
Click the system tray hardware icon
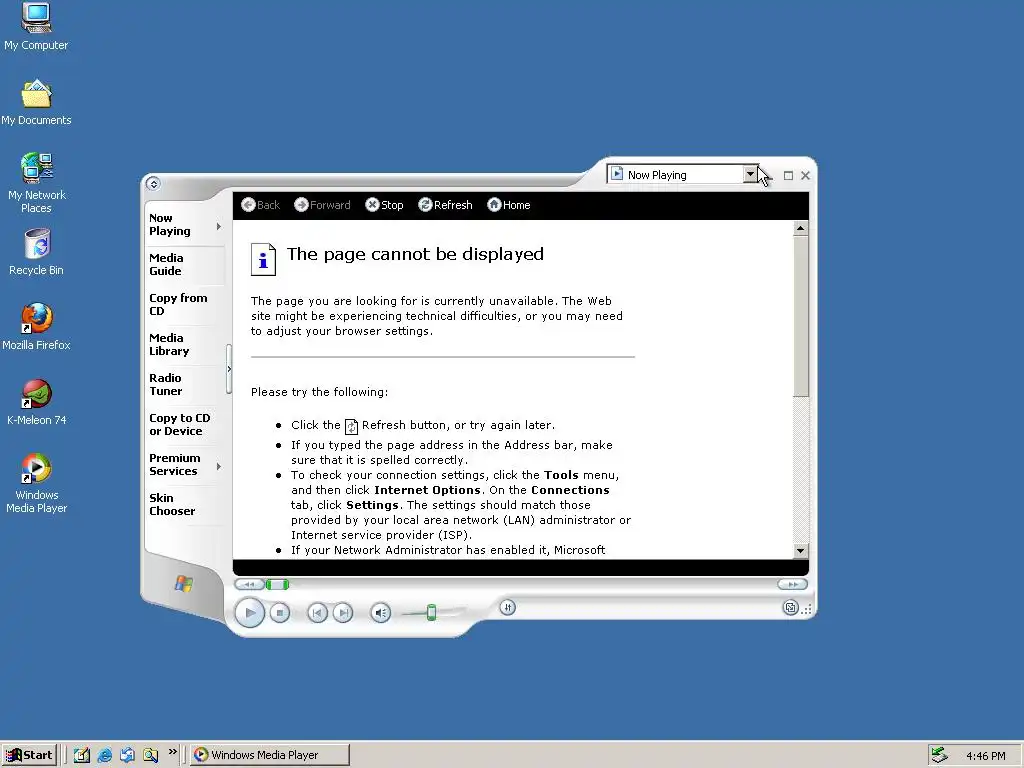coord(940,755)
